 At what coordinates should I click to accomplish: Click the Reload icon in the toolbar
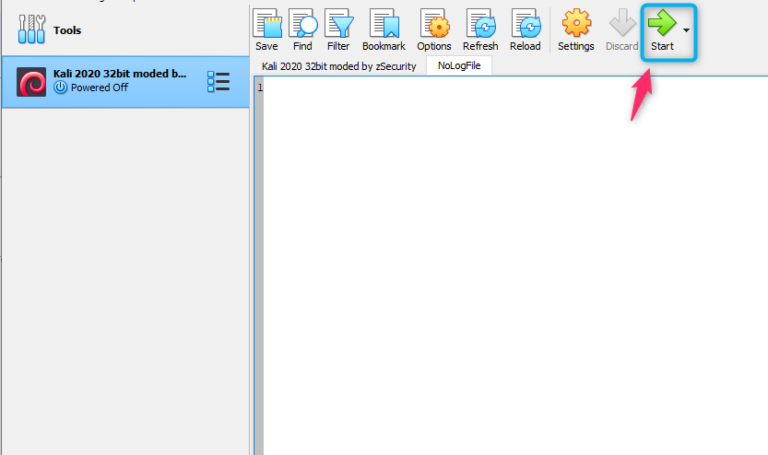525,24
